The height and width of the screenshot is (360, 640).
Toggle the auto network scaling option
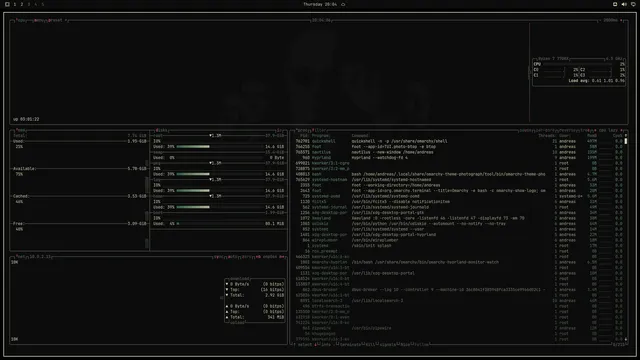(233, 257)
